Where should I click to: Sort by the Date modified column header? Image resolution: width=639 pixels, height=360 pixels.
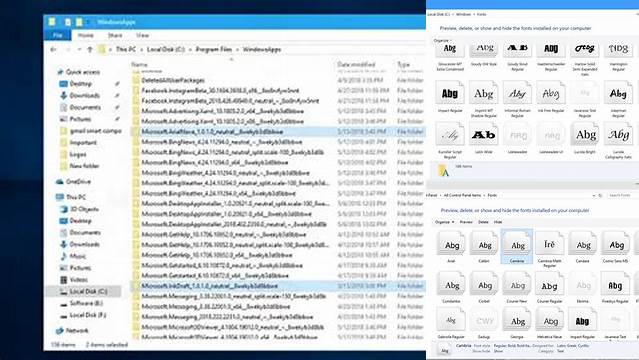(x=356, y=64)
